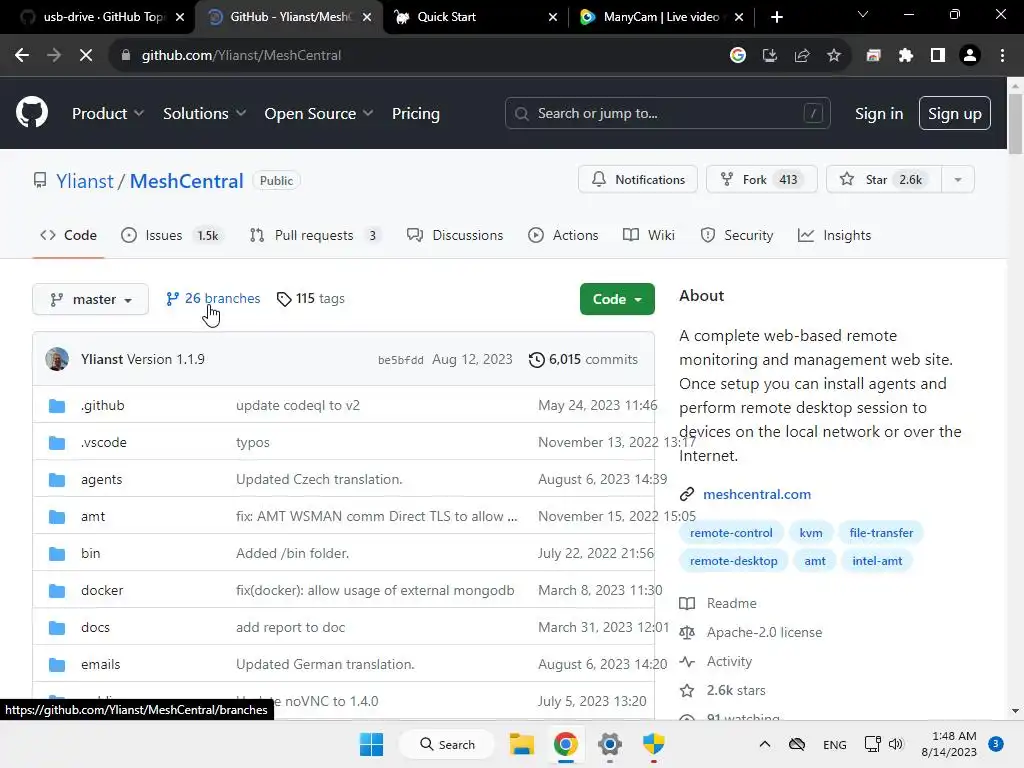Open the Star lists dropdown arrow
Screen dimensions: 1024x768
pos(958,180)
